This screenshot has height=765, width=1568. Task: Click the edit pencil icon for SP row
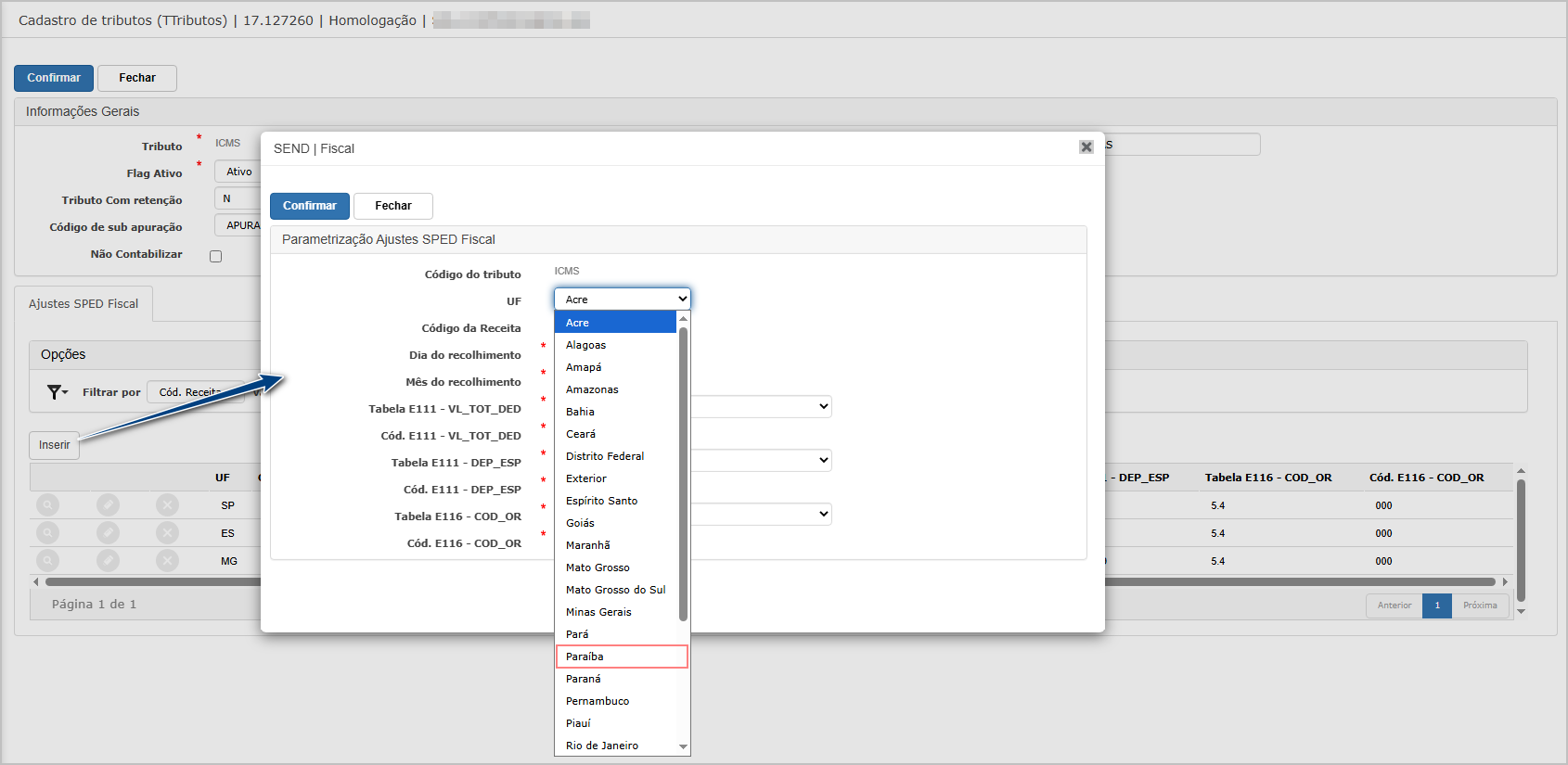tap(108, 505)
